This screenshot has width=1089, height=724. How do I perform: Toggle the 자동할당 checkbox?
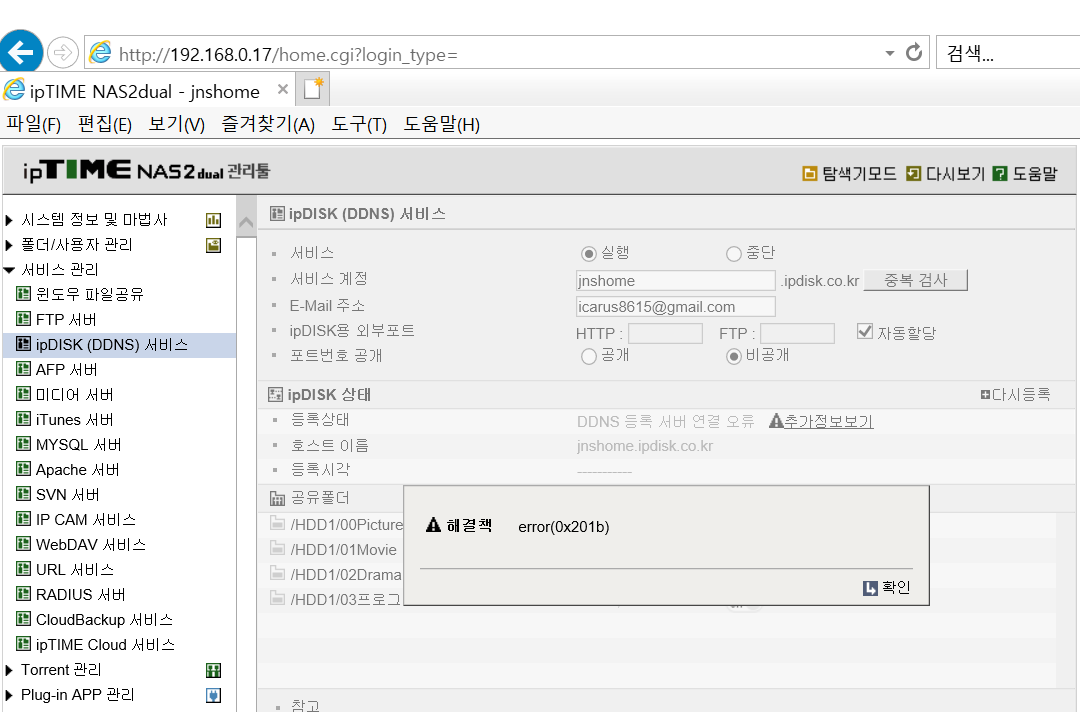(x=865, y=331)
